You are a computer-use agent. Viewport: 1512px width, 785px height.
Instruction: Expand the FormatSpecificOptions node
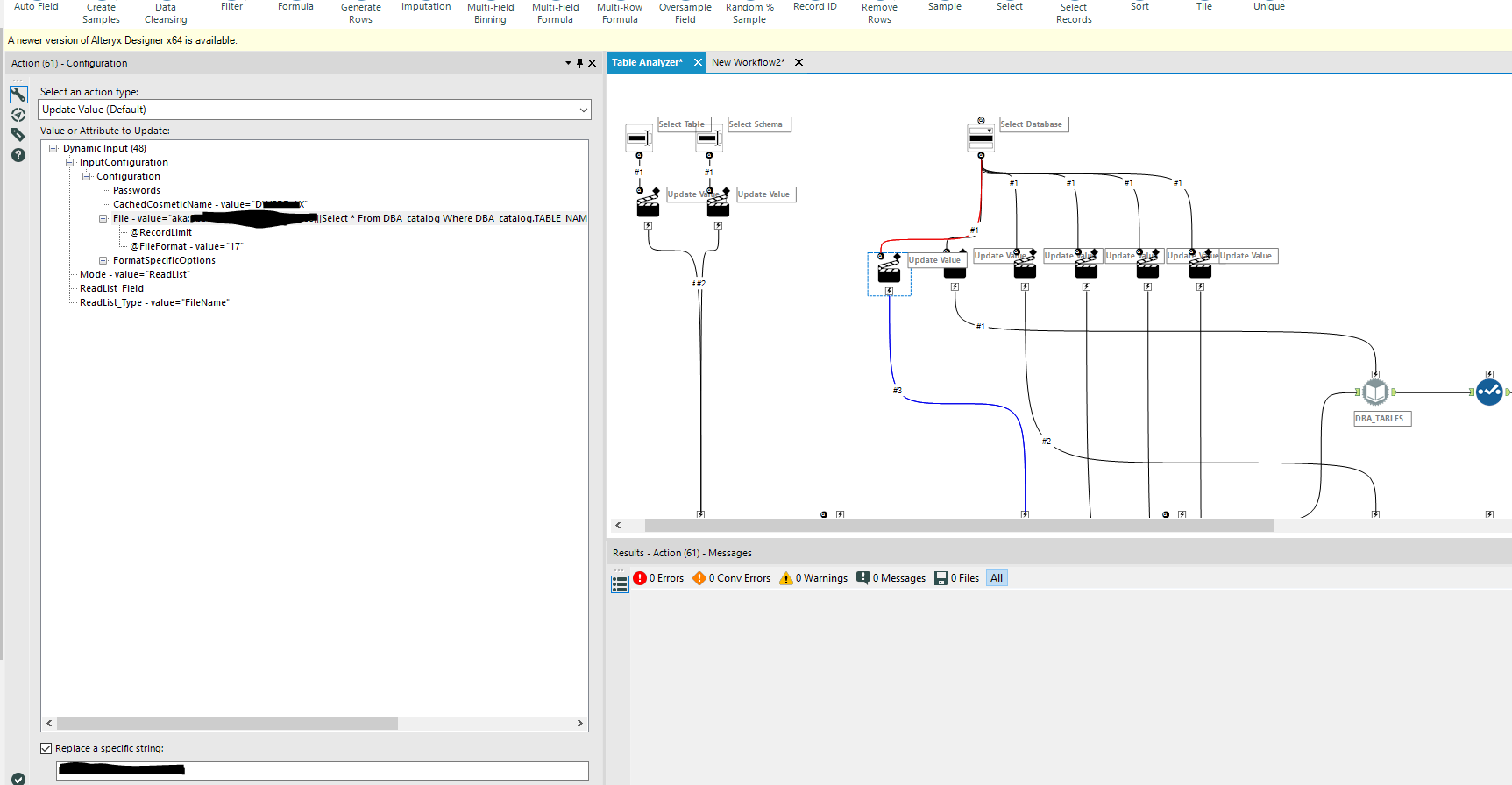coord(103,260)
